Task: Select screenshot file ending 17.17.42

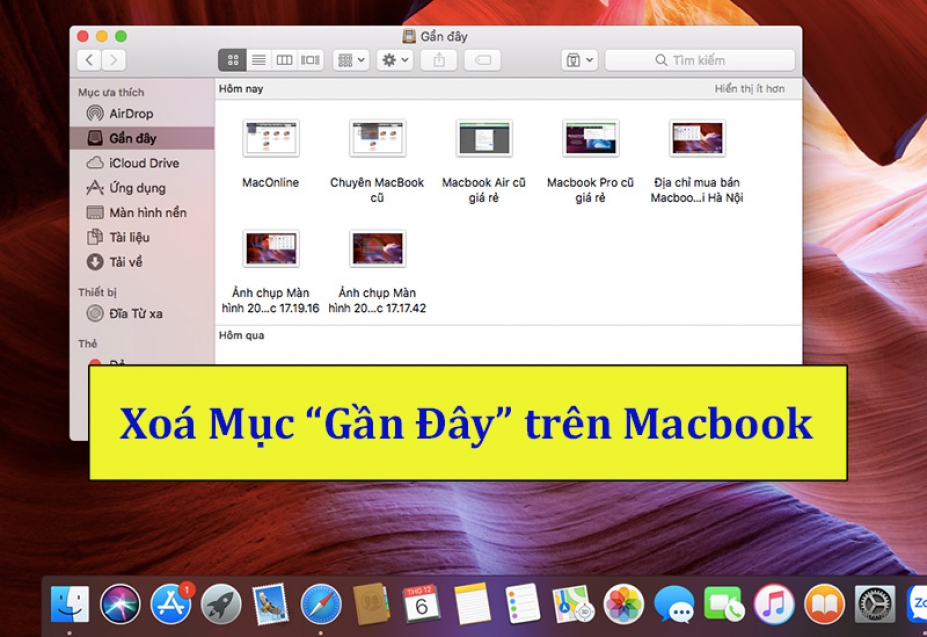Action: click(x=377, y=248)
